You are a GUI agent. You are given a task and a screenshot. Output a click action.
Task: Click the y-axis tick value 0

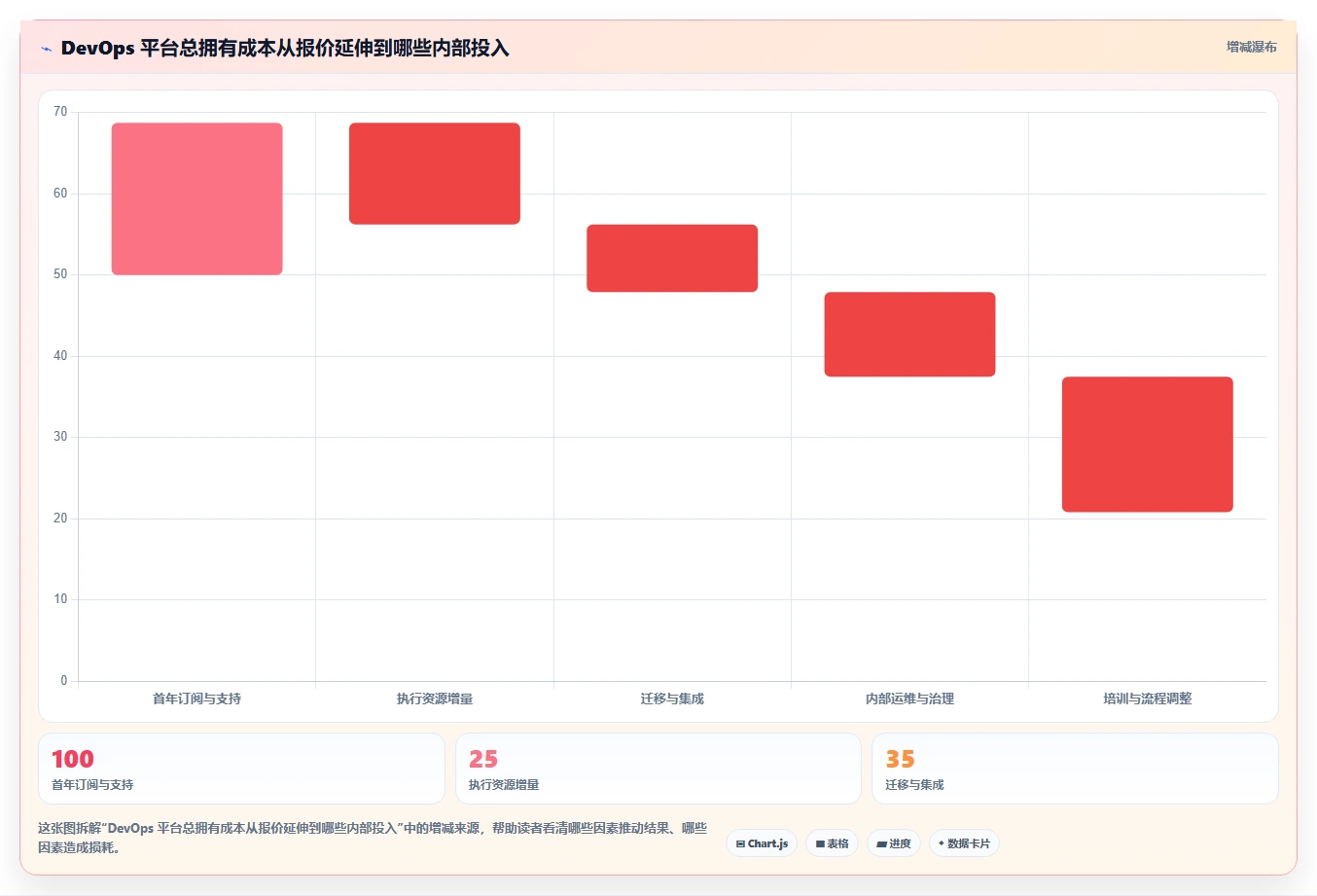(x=64, y=681)
